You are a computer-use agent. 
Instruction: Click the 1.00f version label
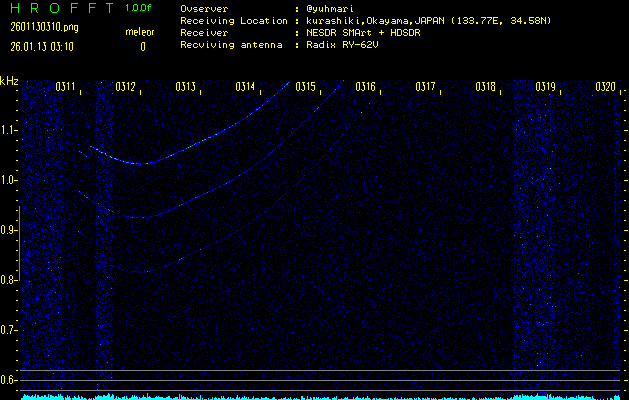[x=139, y=8]
